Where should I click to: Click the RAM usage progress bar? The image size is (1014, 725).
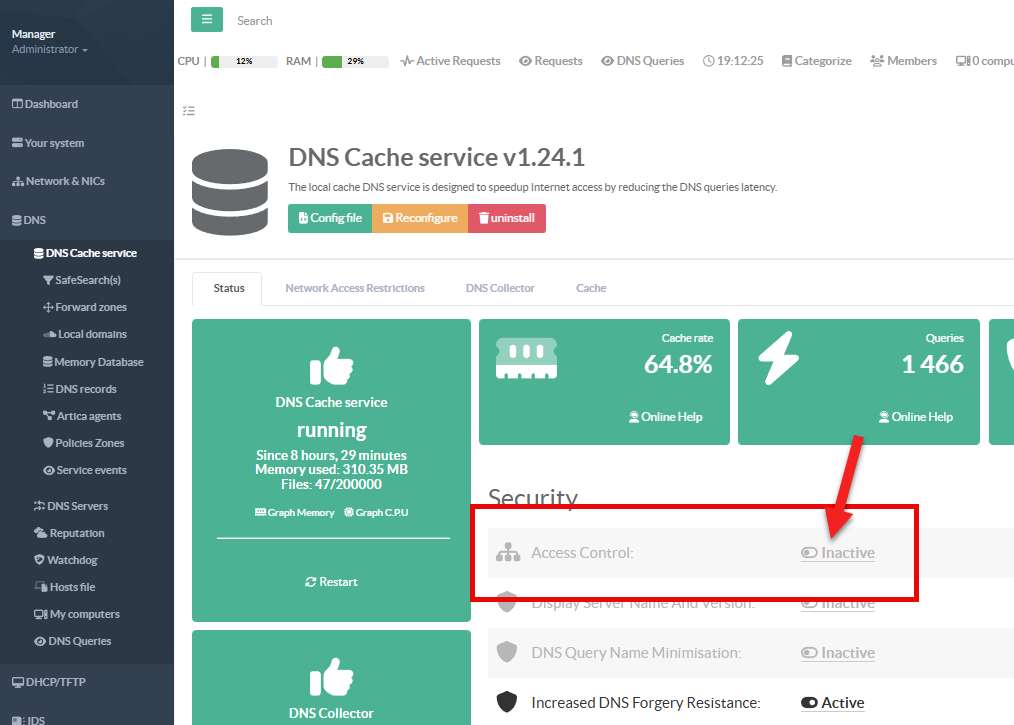[354, 61]
